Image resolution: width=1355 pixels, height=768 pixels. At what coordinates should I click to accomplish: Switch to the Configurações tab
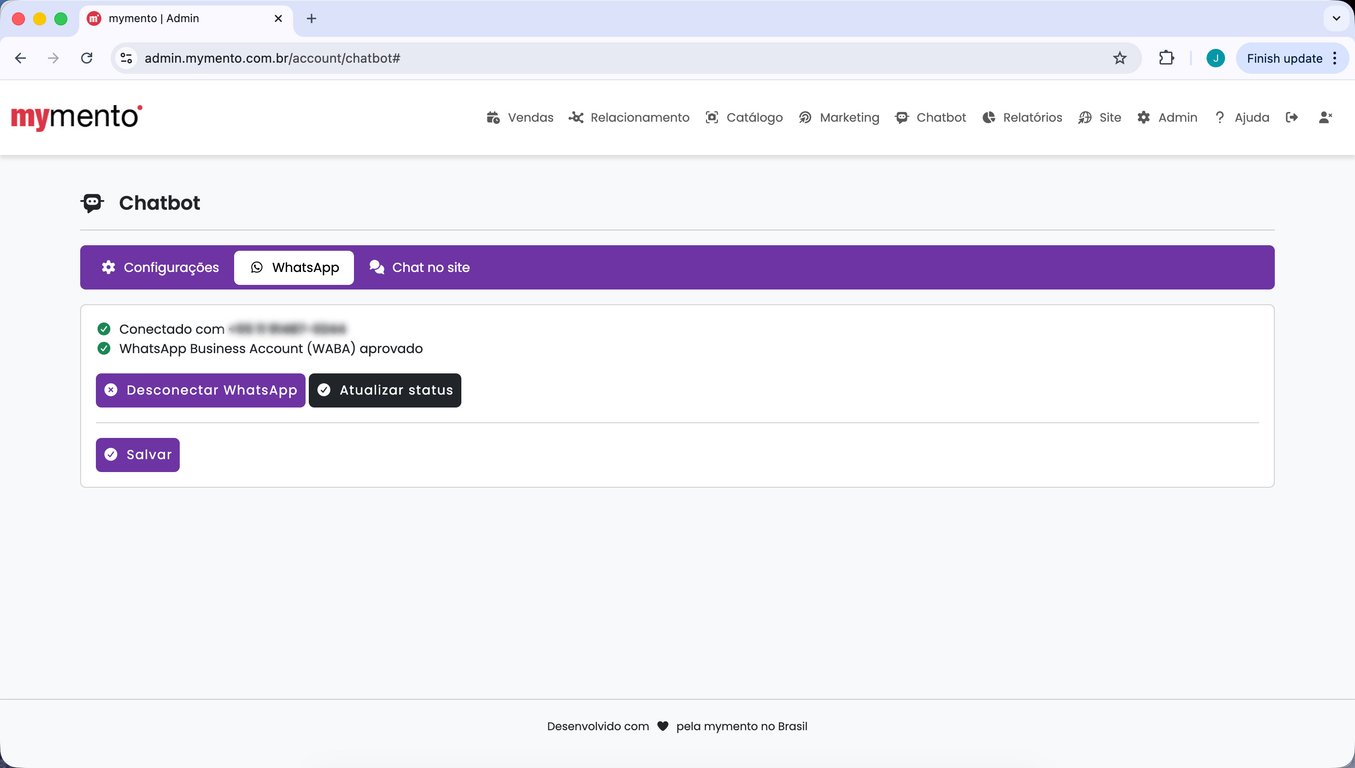160,268
